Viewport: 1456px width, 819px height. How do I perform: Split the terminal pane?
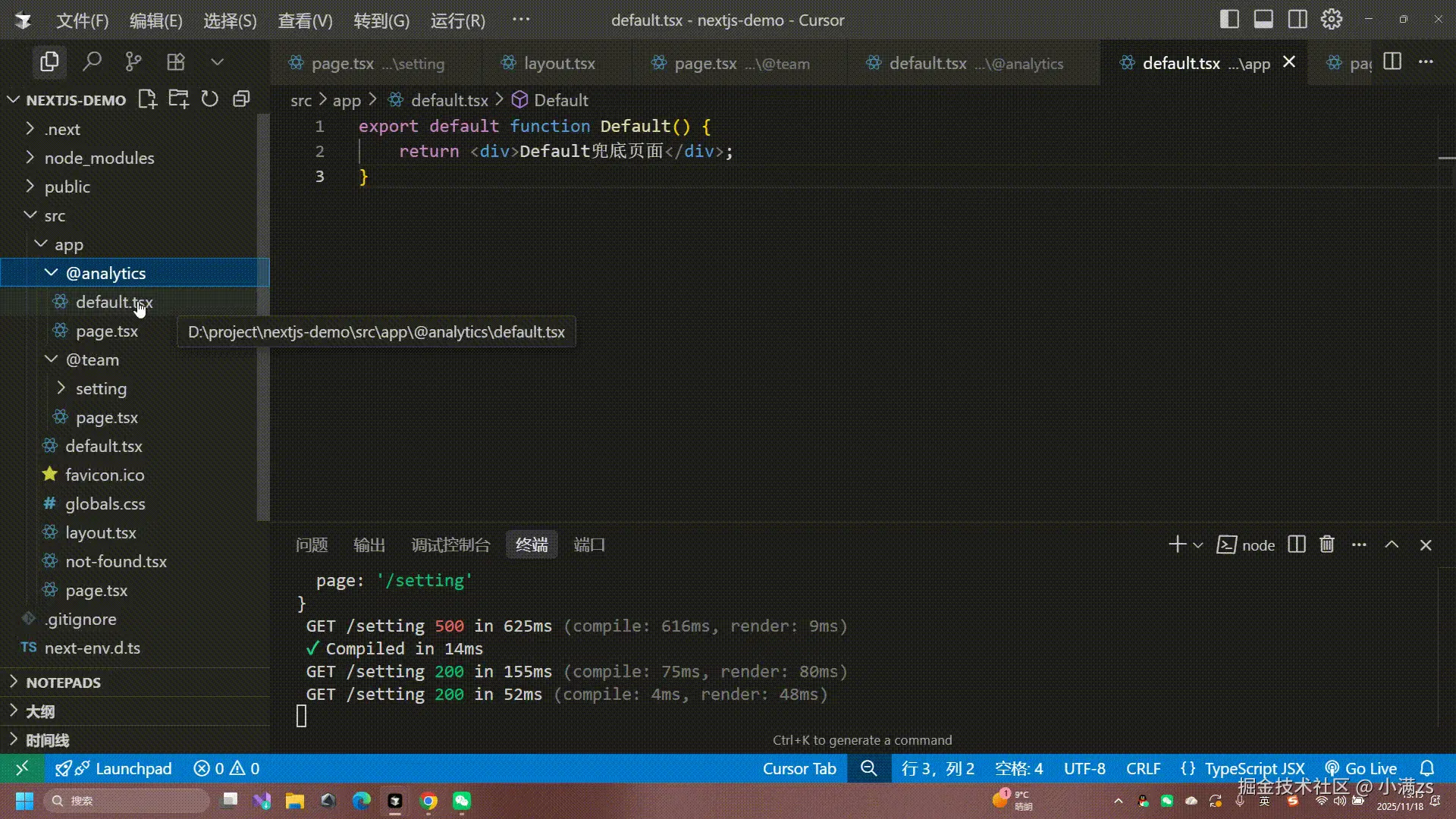click(1297, 544)
